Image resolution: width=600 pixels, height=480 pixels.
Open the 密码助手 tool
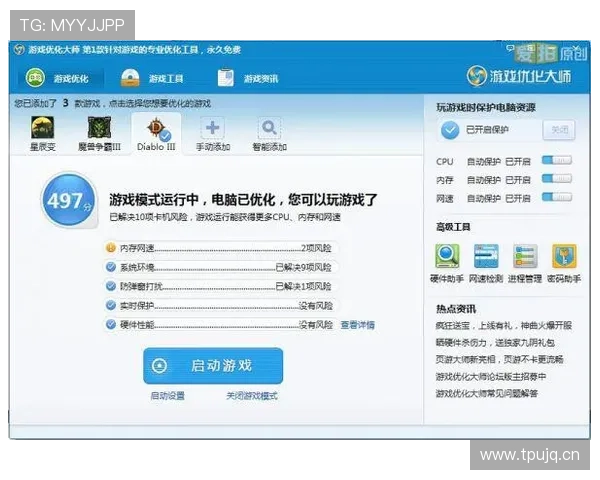click(x=564, y=263)
